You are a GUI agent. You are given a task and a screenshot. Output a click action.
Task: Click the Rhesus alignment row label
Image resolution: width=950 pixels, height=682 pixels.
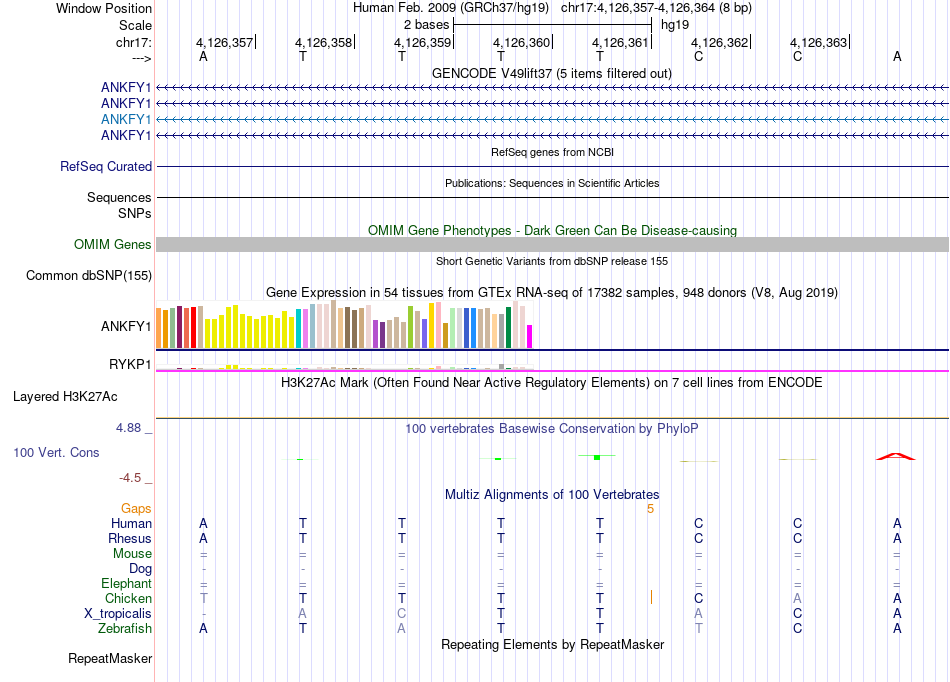click(130, 538)
